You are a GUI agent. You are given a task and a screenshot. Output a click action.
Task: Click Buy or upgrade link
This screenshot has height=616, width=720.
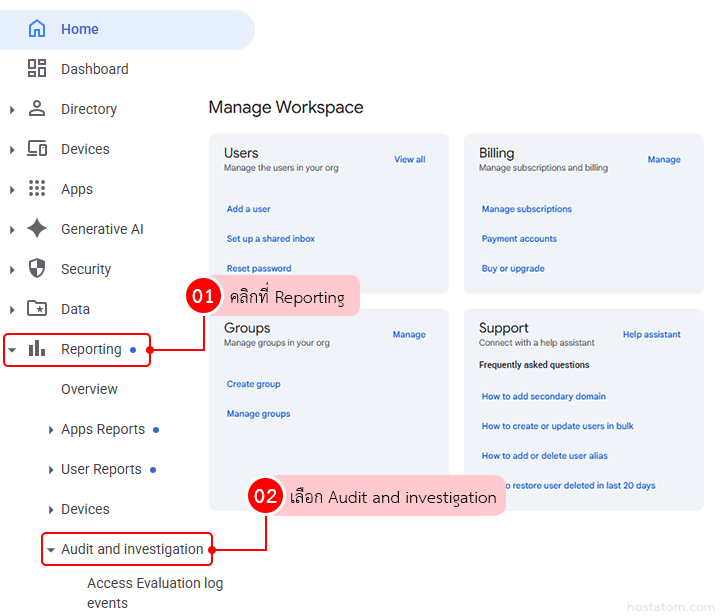pos(513,269)
